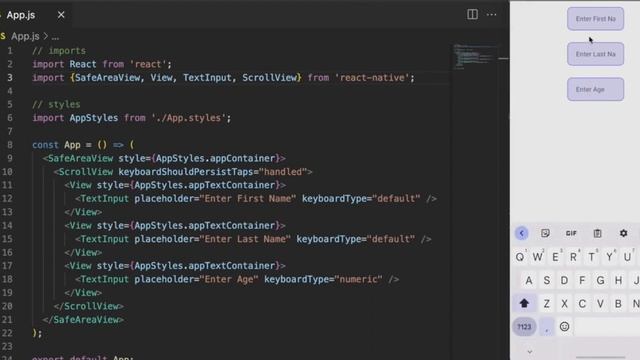Image resolution: width=640 pixels, height=360 pixels.
Task: Open the keyboard GIF search
Action: tap(571, 233)
